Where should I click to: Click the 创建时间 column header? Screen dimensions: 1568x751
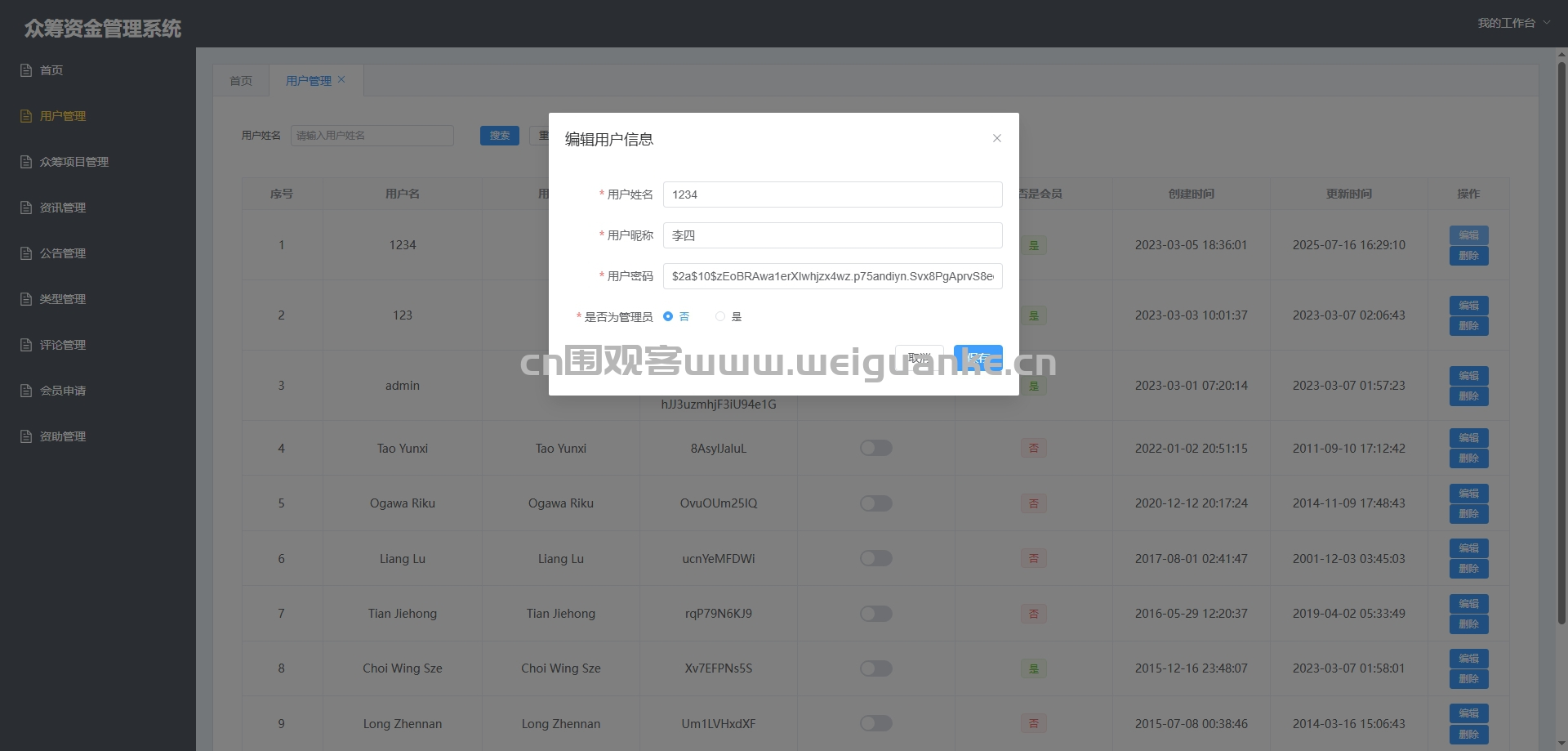tap(1192, 194)
